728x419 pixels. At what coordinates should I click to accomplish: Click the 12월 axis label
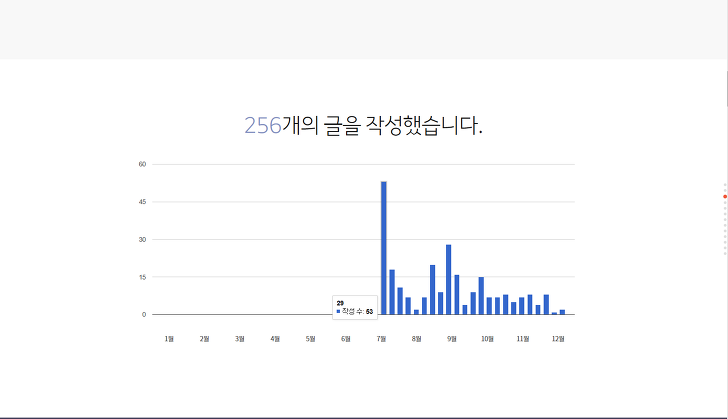pos(558,339)
